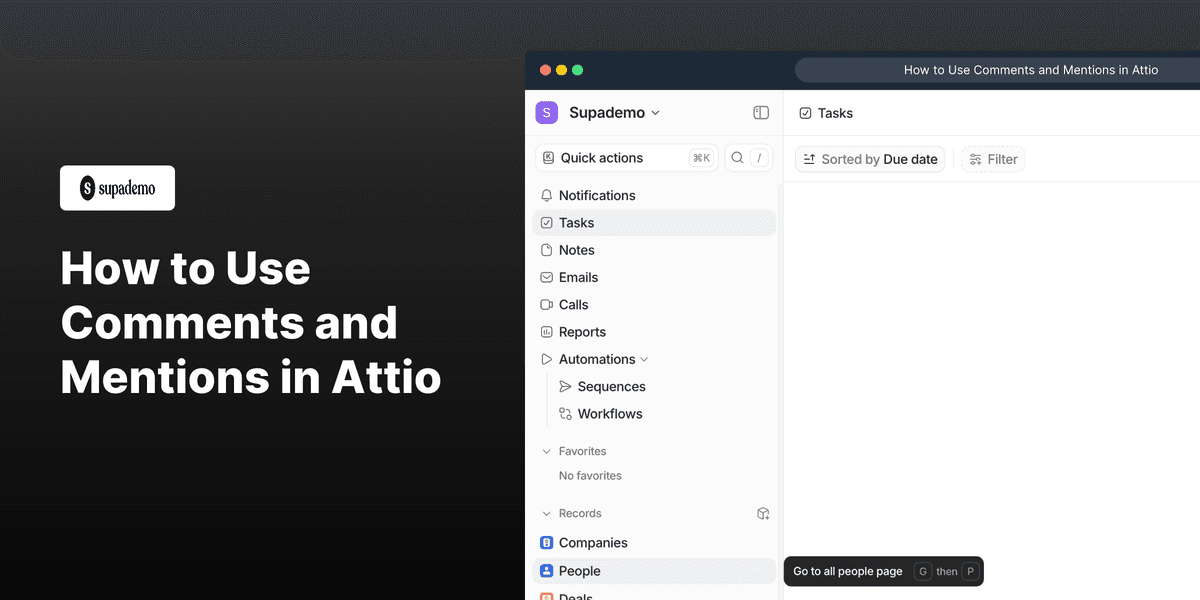
Task: Toggle the sidebar collapse control
Action: (x=761, y=113)
